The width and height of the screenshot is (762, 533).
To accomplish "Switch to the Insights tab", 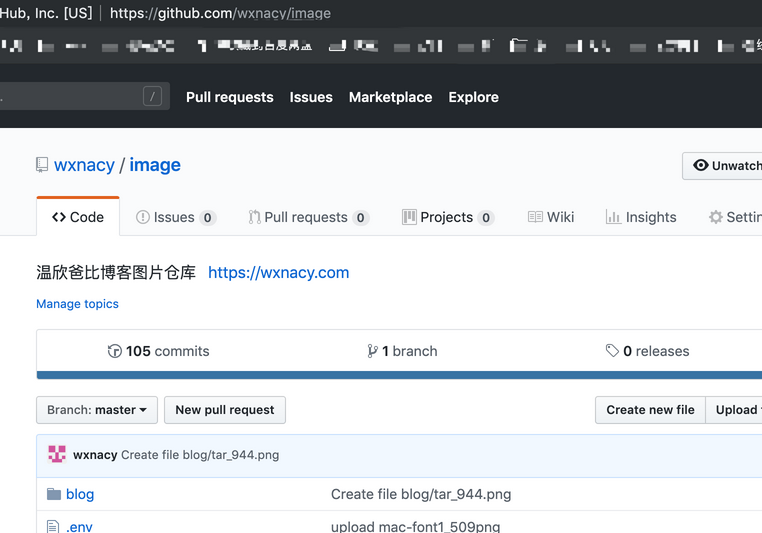I will coord(641,217).
